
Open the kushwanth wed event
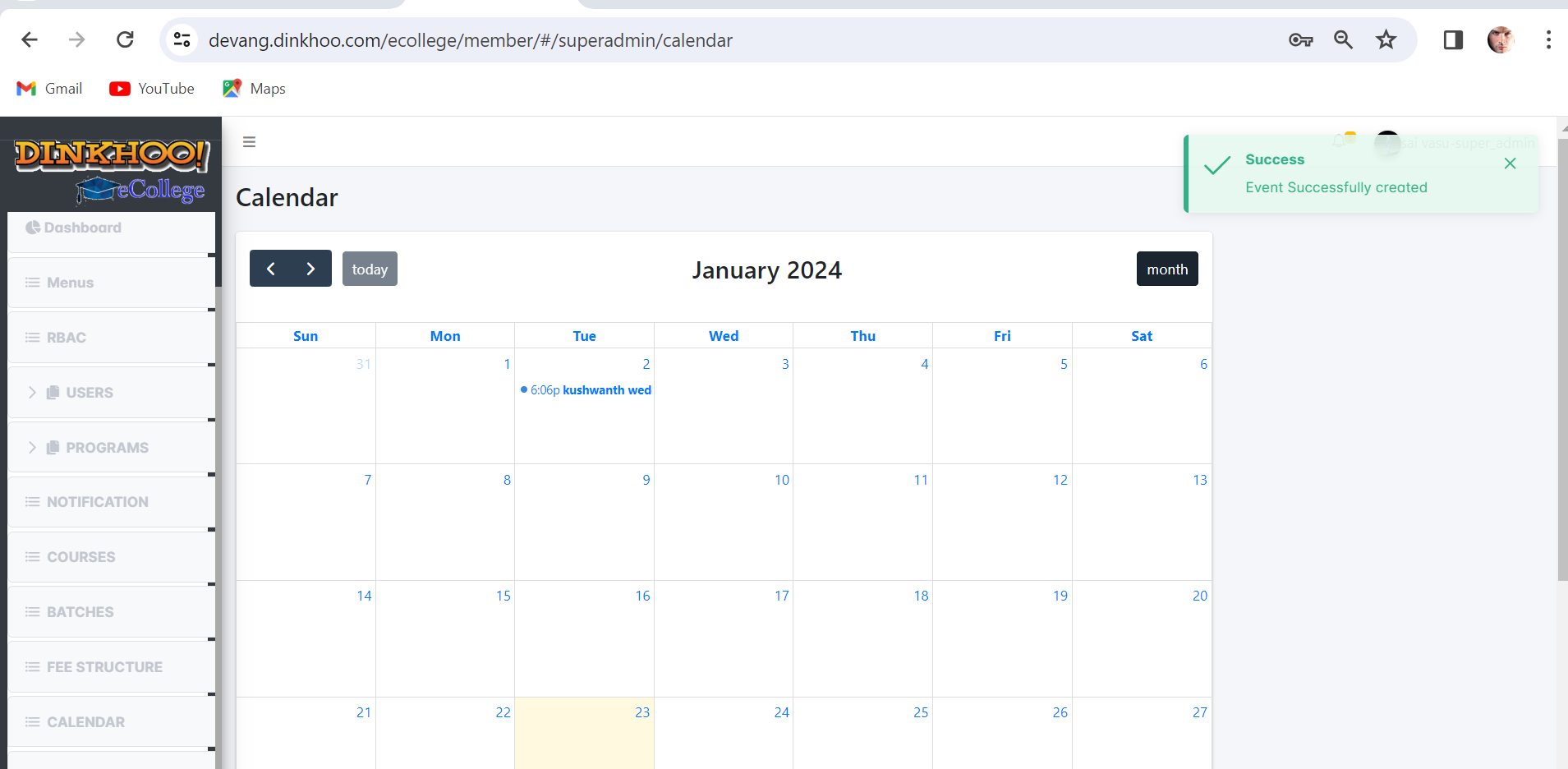pyautogui.click(x=586, y=390)
